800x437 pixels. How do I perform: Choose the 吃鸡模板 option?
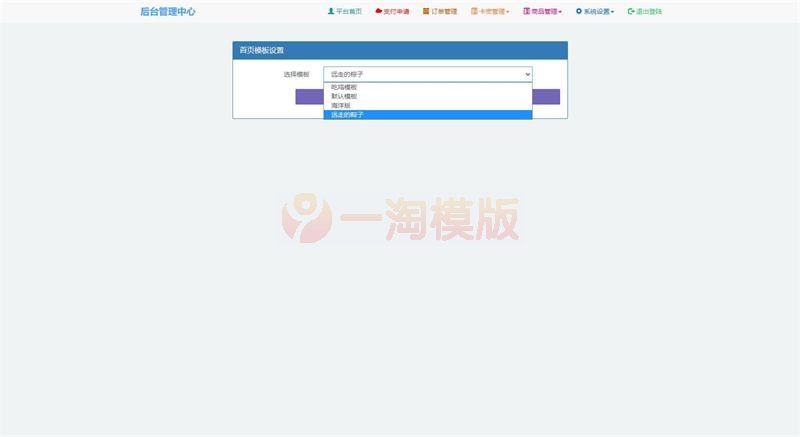point(428,87)
